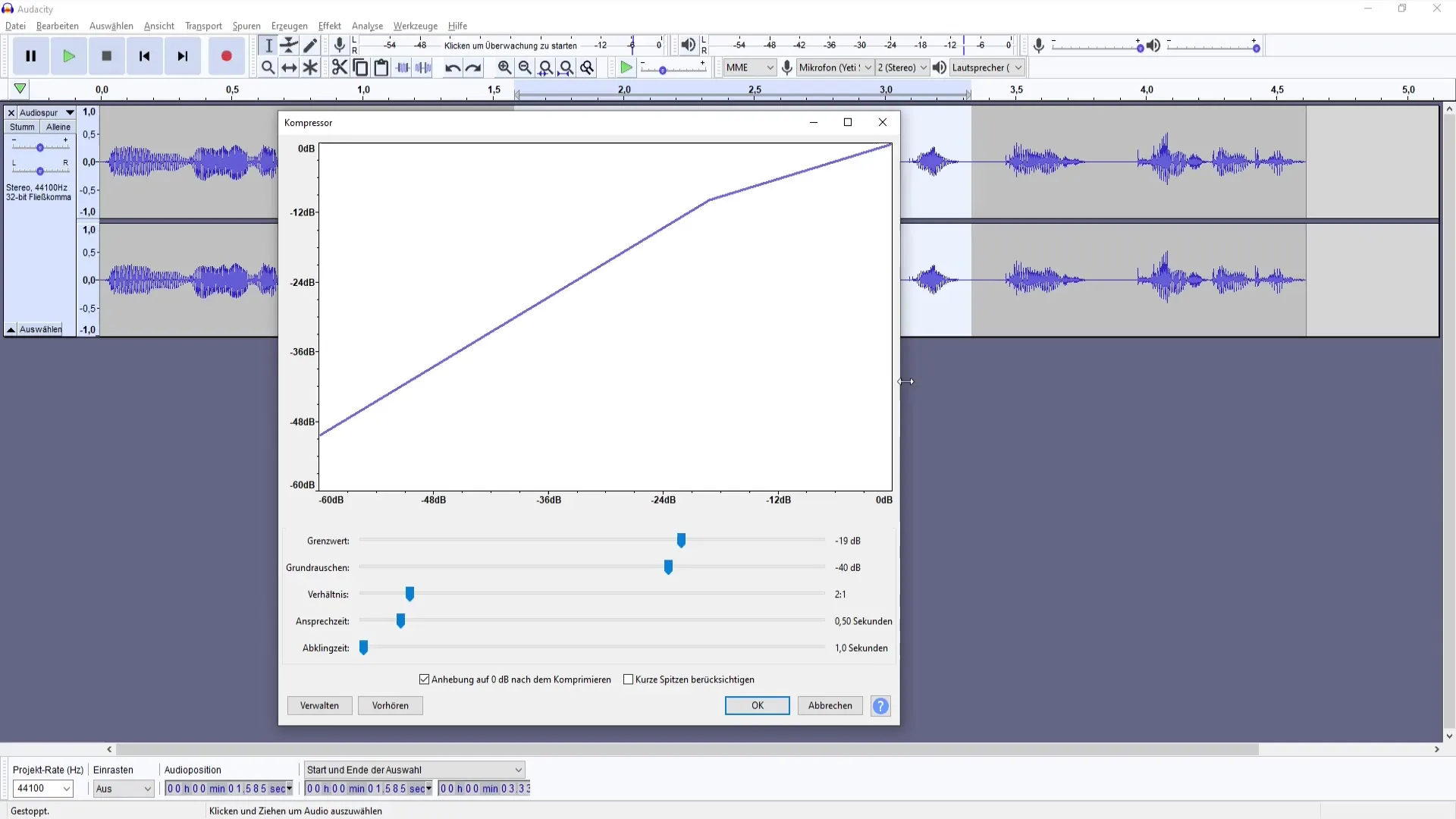This screenshot has width=1456, height=819.
Task: Open Start und Ende der Auswahl dropdown
Action: 414,770
